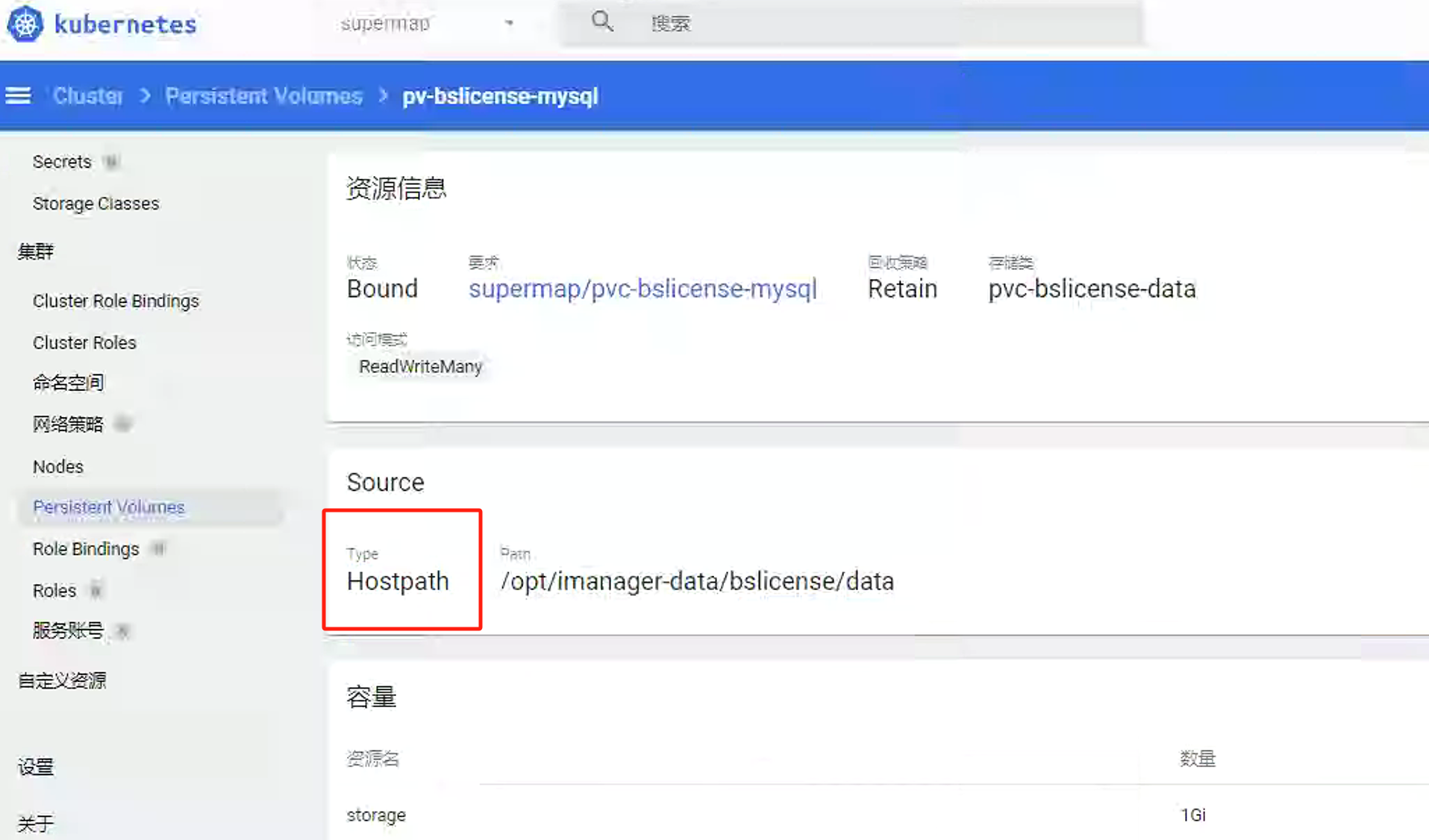The image size is (1429, 840).
Task: Click the 容量 section heading
Action: [x=371, y=698]
